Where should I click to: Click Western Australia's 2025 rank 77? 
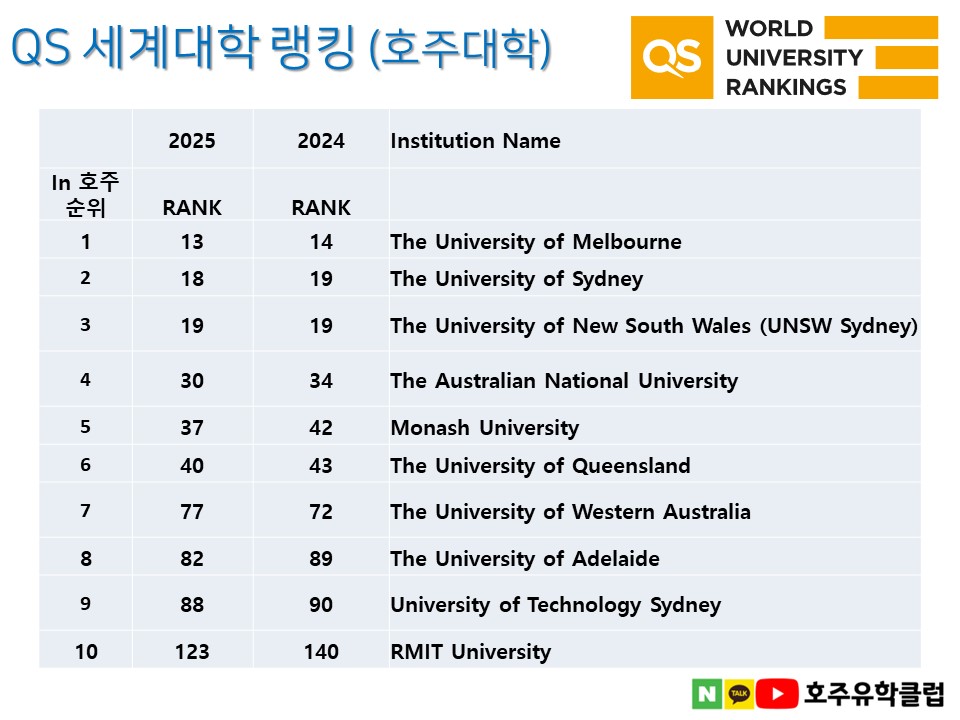pyautogui.click(x=192, y=512)
